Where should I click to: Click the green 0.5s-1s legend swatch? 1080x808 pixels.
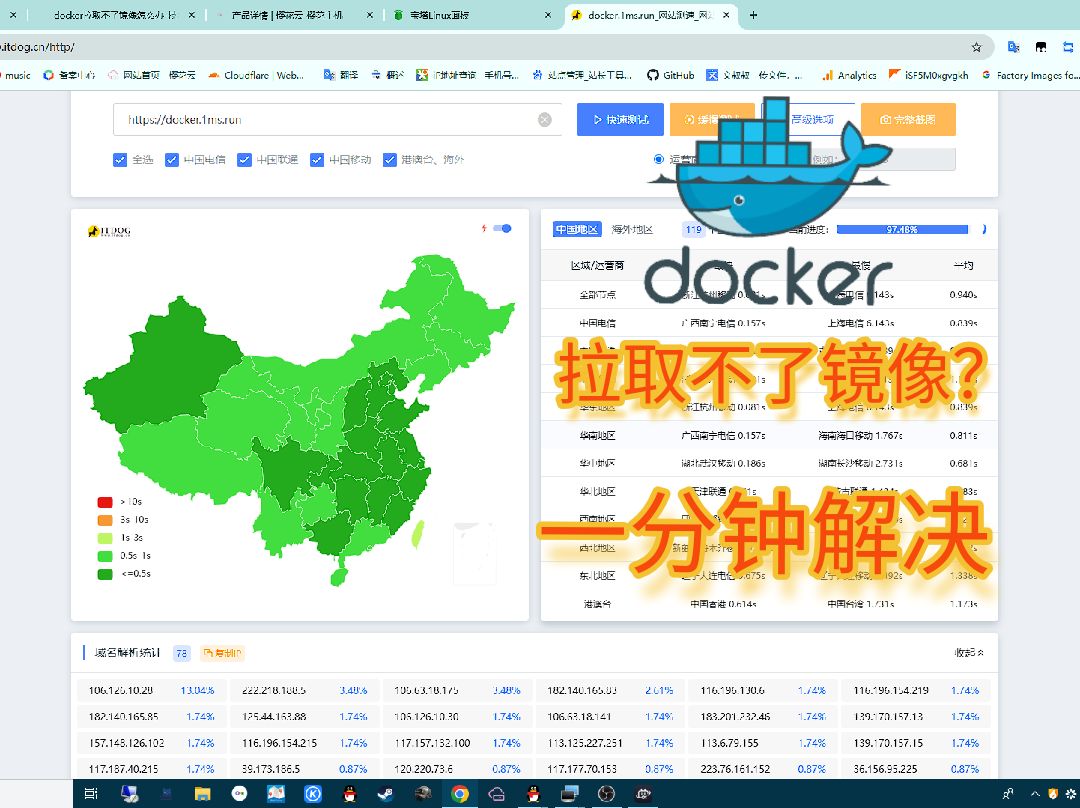coord(105,556)
